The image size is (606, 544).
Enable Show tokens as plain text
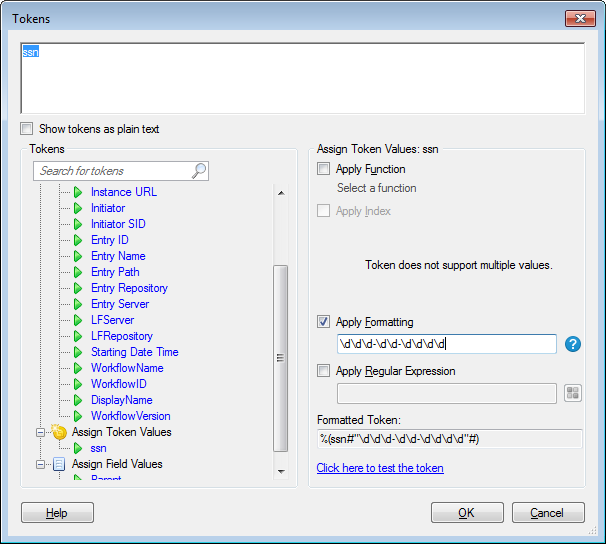click(x=27, y=129)
